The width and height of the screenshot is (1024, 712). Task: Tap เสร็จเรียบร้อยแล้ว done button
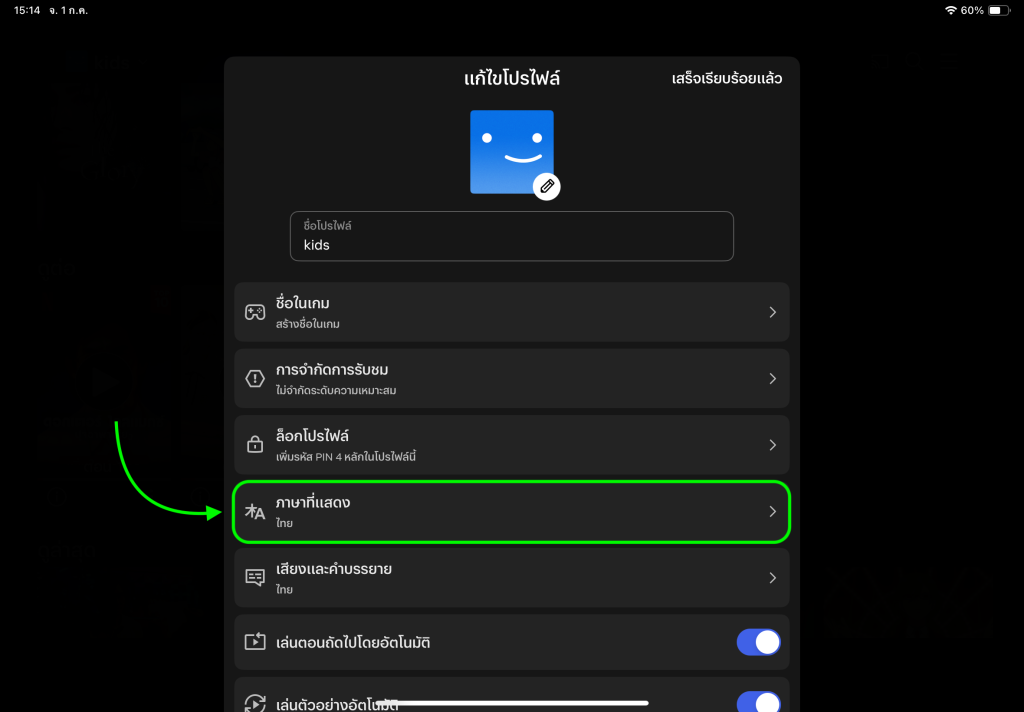(727, 78)
